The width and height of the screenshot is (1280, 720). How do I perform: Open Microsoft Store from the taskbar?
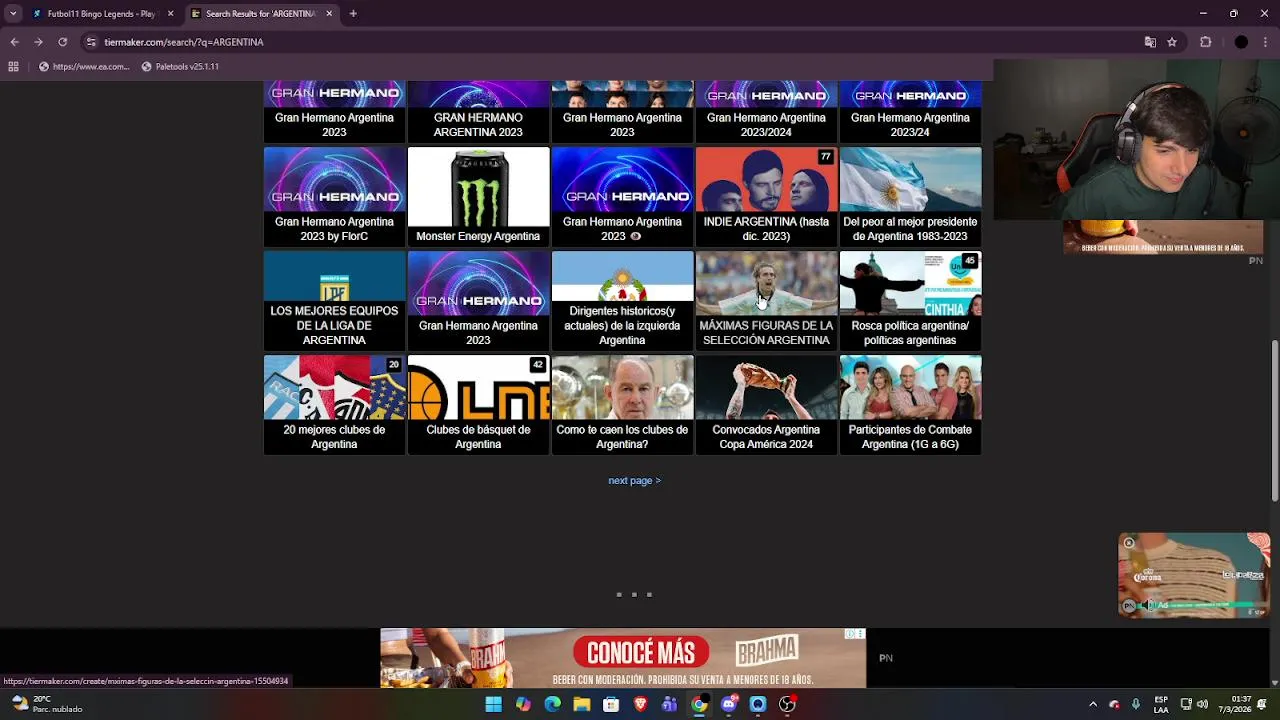(611, 704)
